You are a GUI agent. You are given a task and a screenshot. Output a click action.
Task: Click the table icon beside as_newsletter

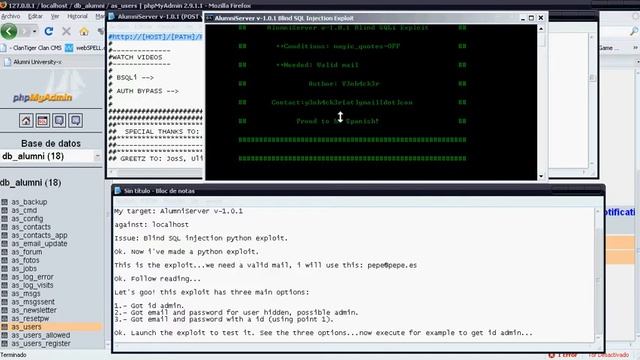click(4, 310)
